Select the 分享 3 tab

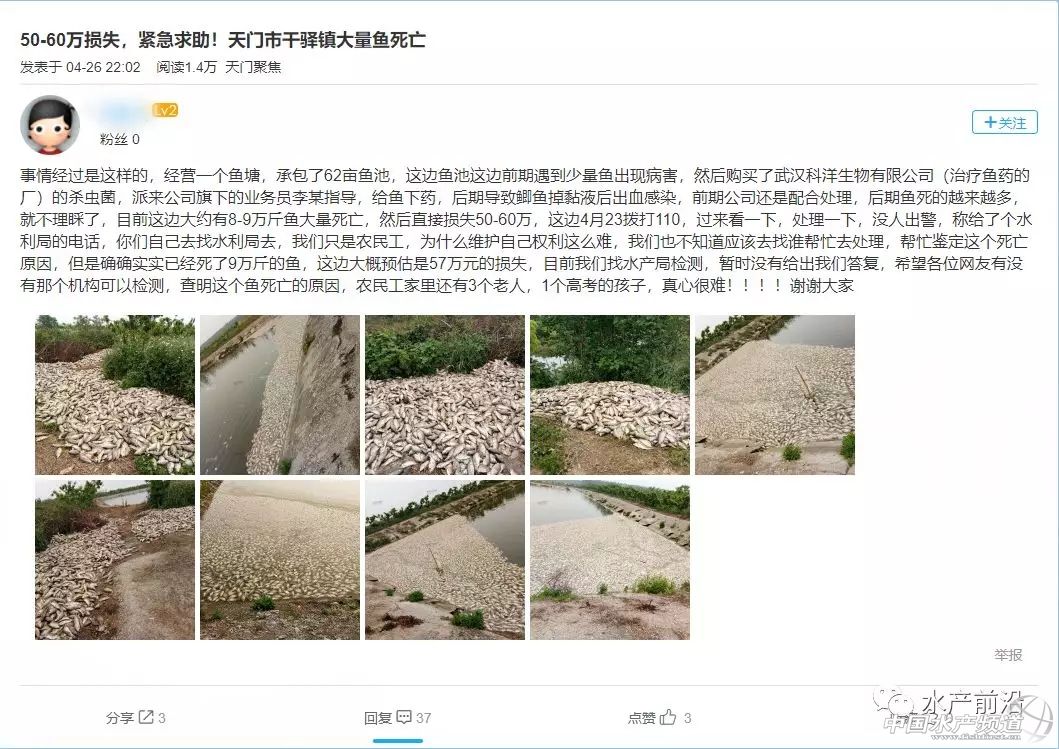[135, 718]
